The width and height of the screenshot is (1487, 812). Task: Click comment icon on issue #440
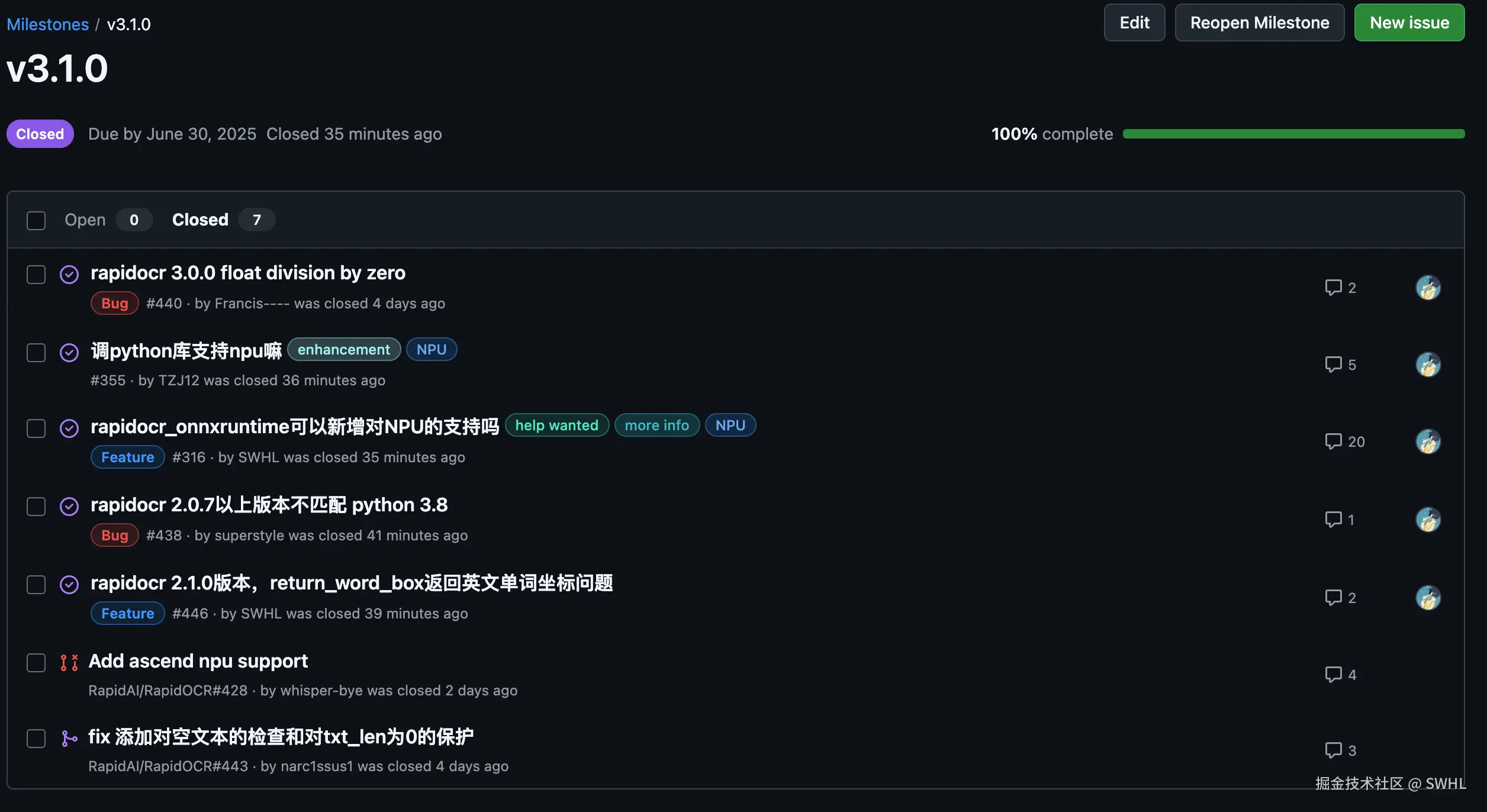click(1333, 288)
